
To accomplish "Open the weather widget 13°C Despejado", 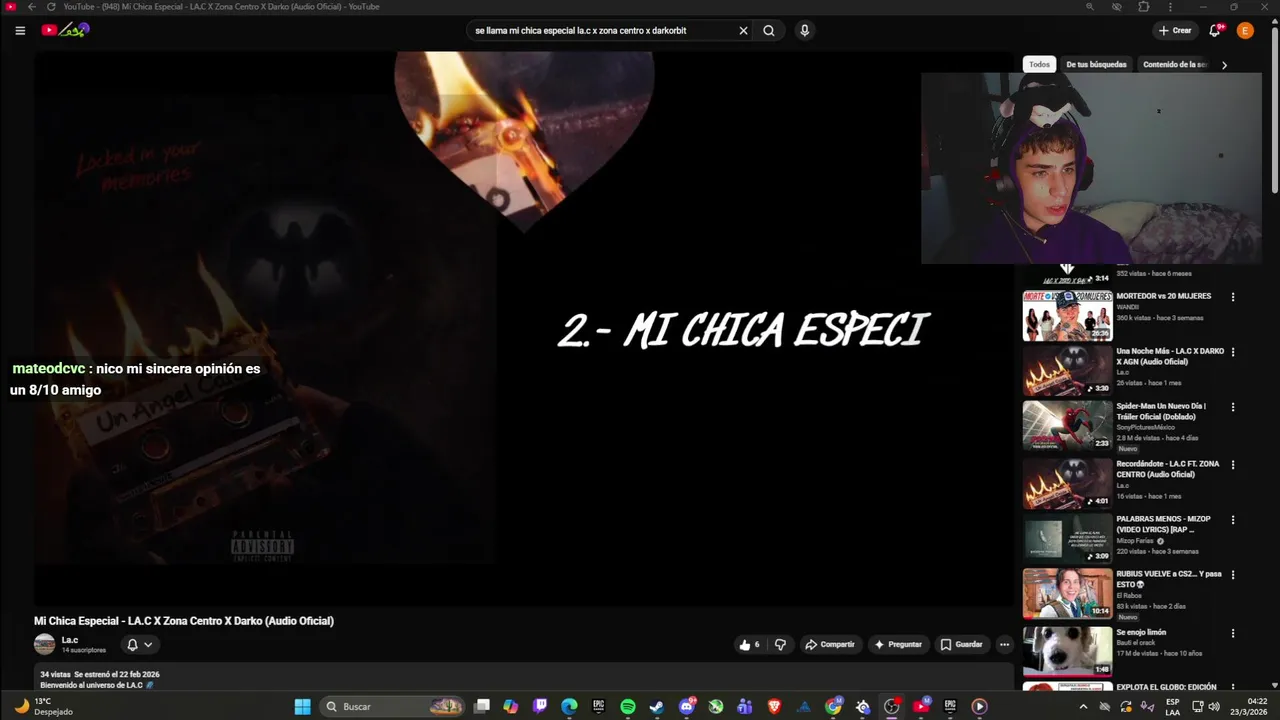I will (x=45, y=706).
